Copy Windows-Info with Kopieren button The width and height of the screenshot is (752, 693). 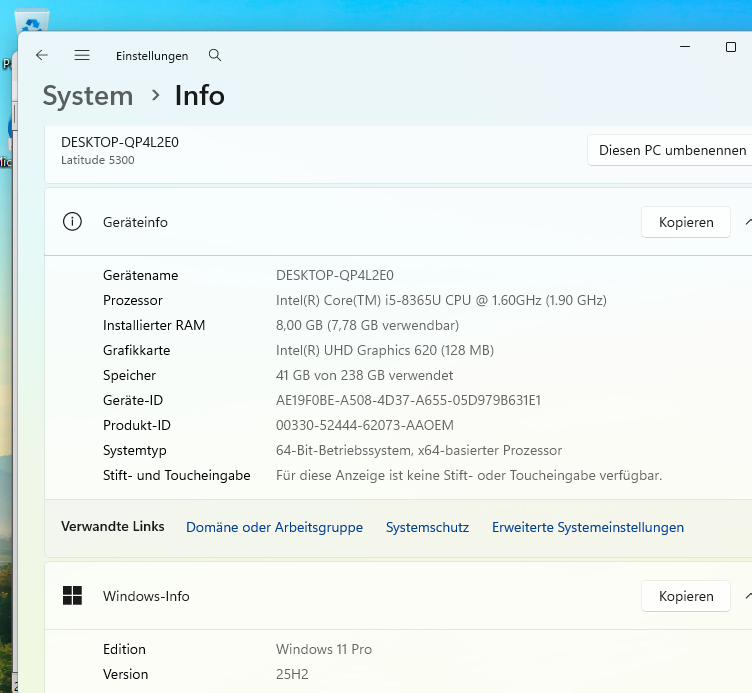[686, 596]
